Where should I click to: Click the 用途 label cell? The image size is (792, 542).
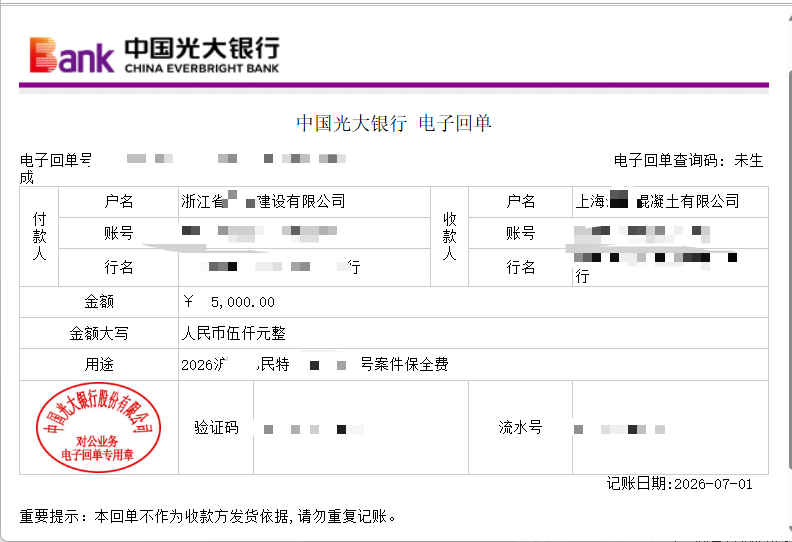99,365
